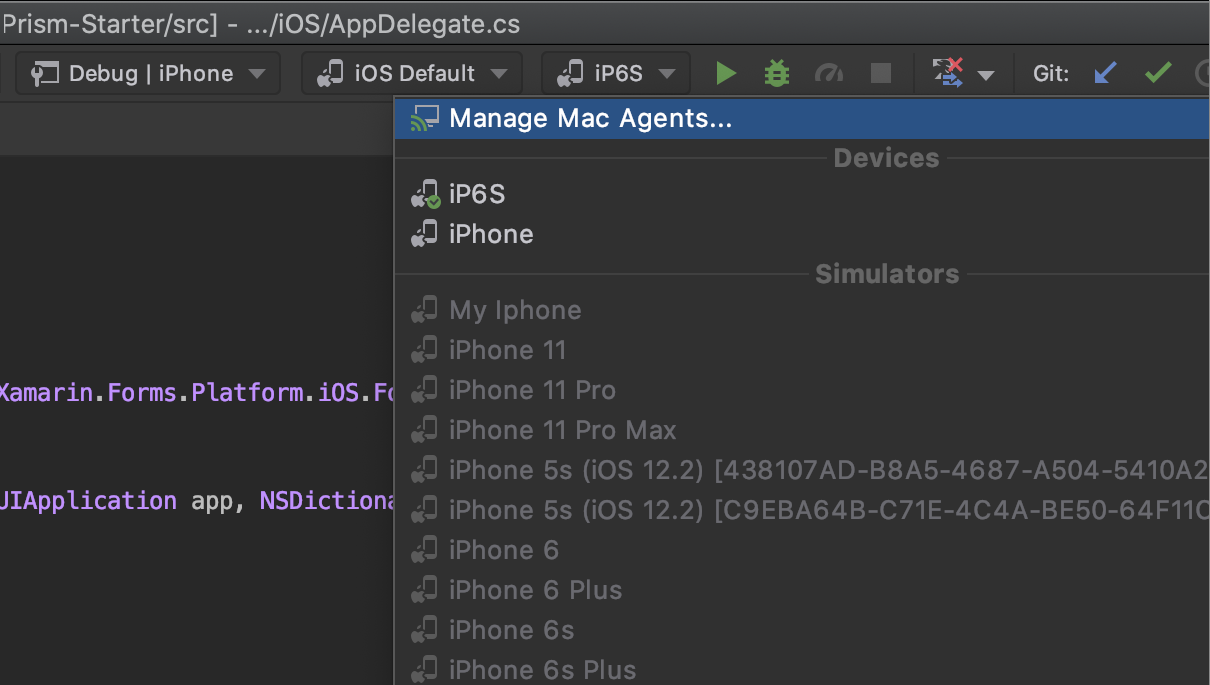Start debugging with the green bug icon
This screenshot has height=685, width=1210.
pos(777,73)
